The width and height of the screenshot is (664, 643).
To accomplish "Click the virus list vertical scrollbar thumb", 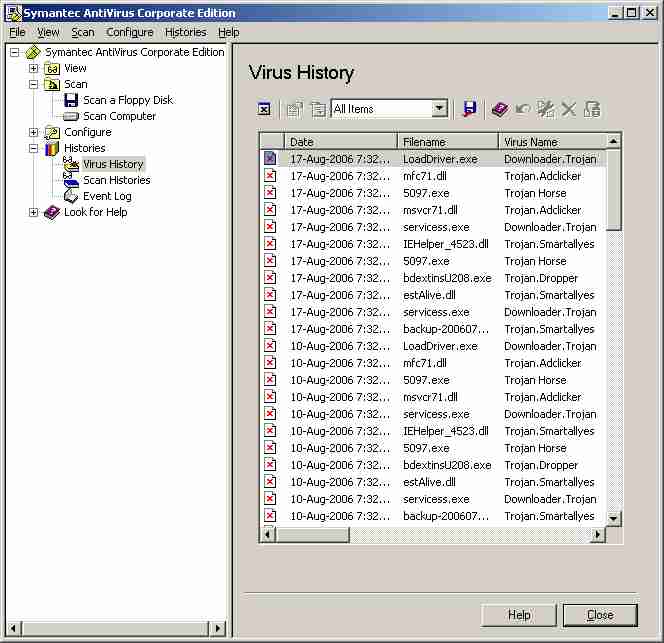I will [614, 189].
